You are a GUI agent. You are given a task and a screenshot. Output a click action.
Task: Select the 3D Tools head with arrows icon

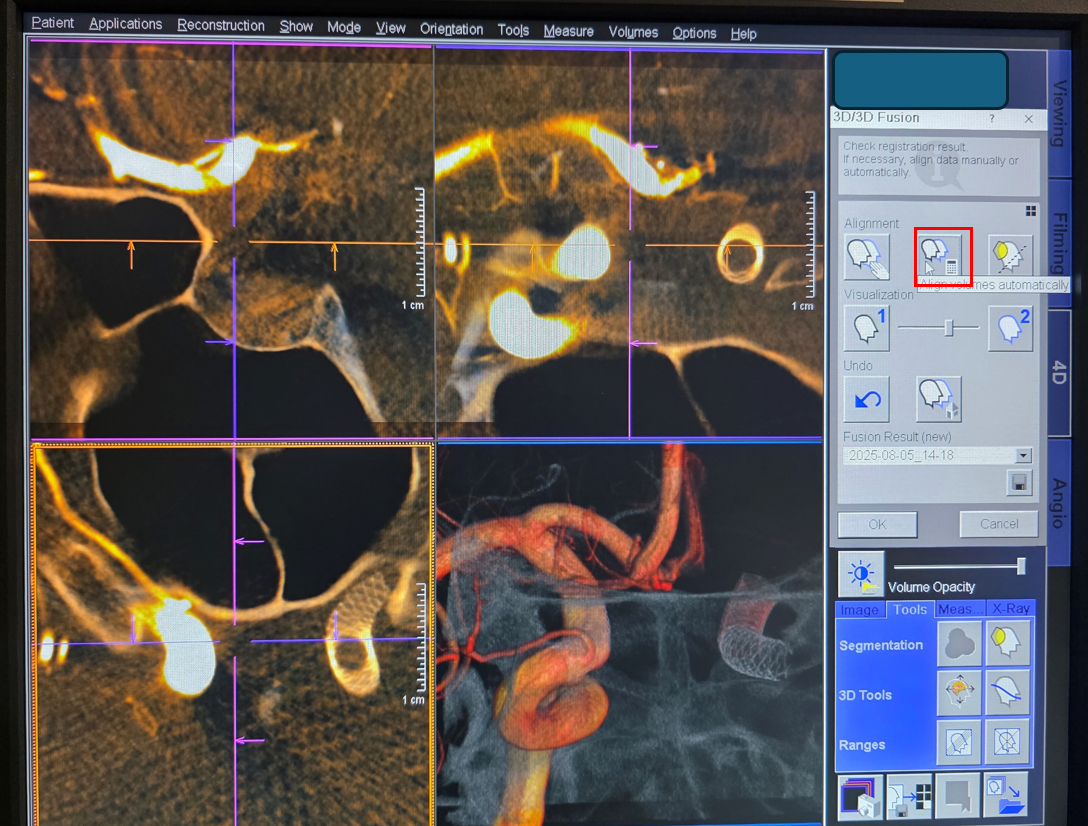click(958, 694)
